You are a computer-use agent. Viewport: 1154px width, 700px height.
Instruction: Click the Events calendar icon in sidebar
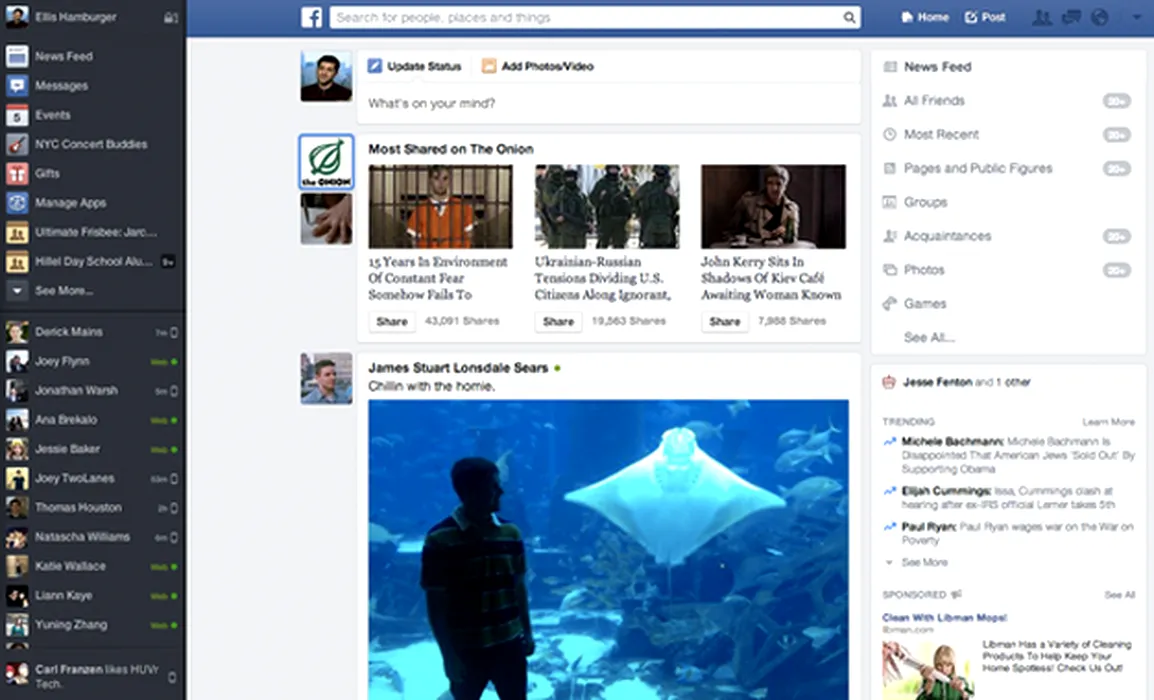point(16,115)
